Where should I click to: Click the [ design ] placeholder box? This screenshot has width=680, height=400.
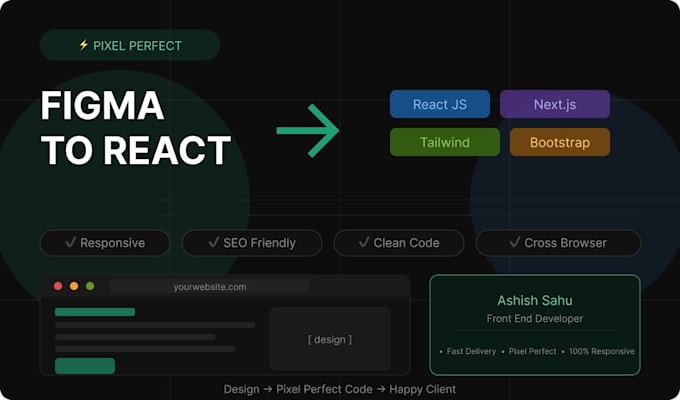(330, 339)
